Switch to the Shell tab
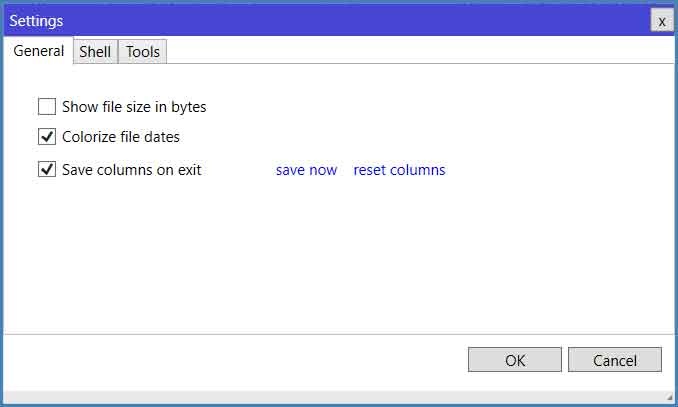Viewport: 678px width, 407px height. [95, 51]
